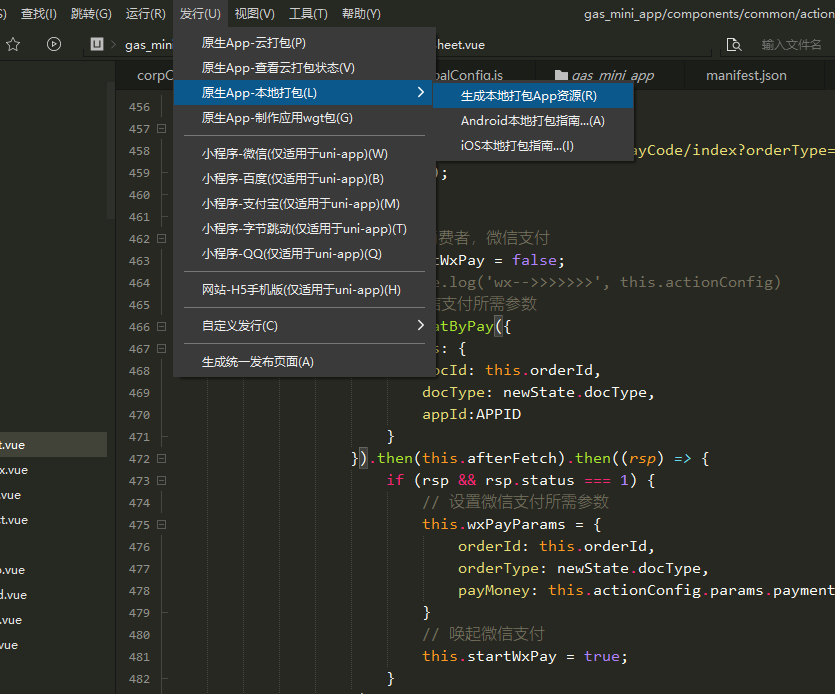Open Android本地打包指南
This screenshot has height=694, width=835.
pyautogui.click(x=533, y=121)
